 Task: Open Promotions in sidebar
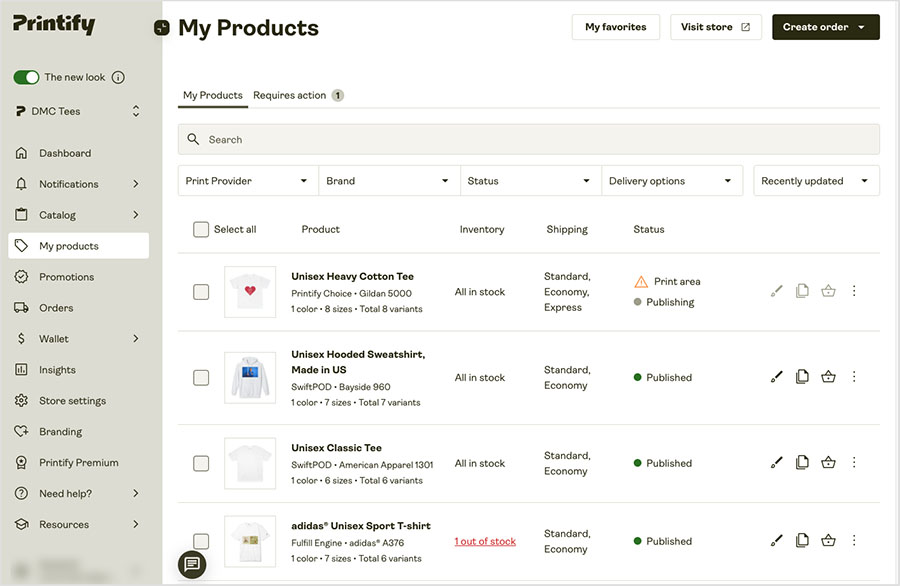(79, 277)
